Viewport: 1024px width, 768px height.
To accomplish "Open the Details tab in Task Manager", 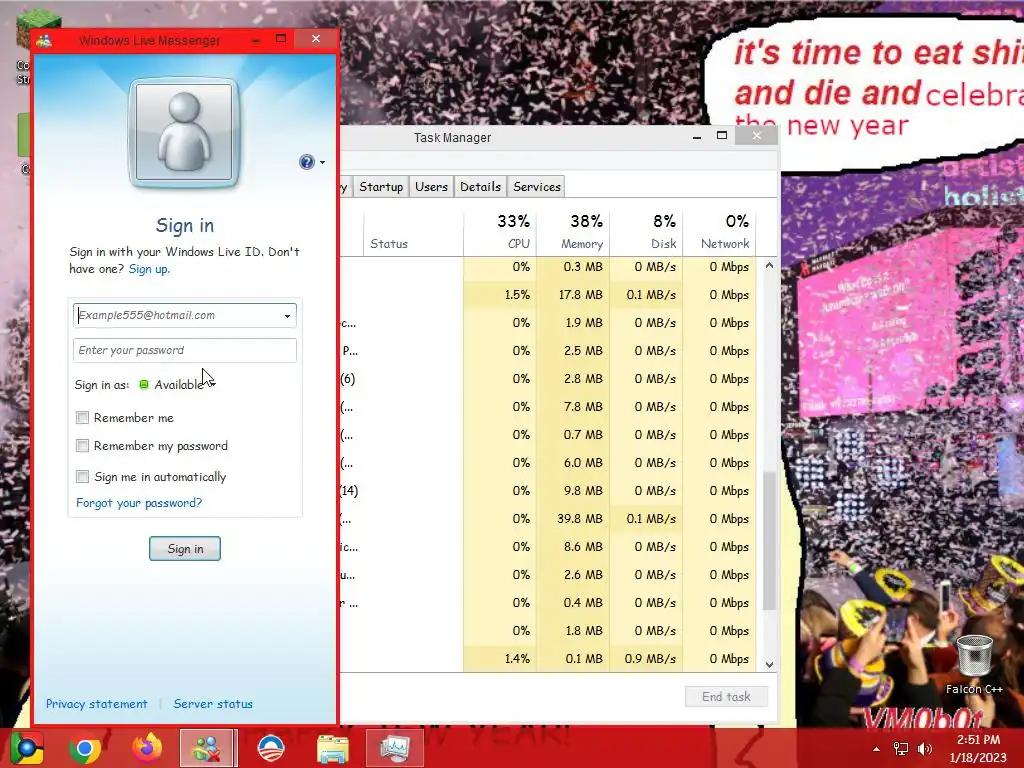I will pos(481,187).
